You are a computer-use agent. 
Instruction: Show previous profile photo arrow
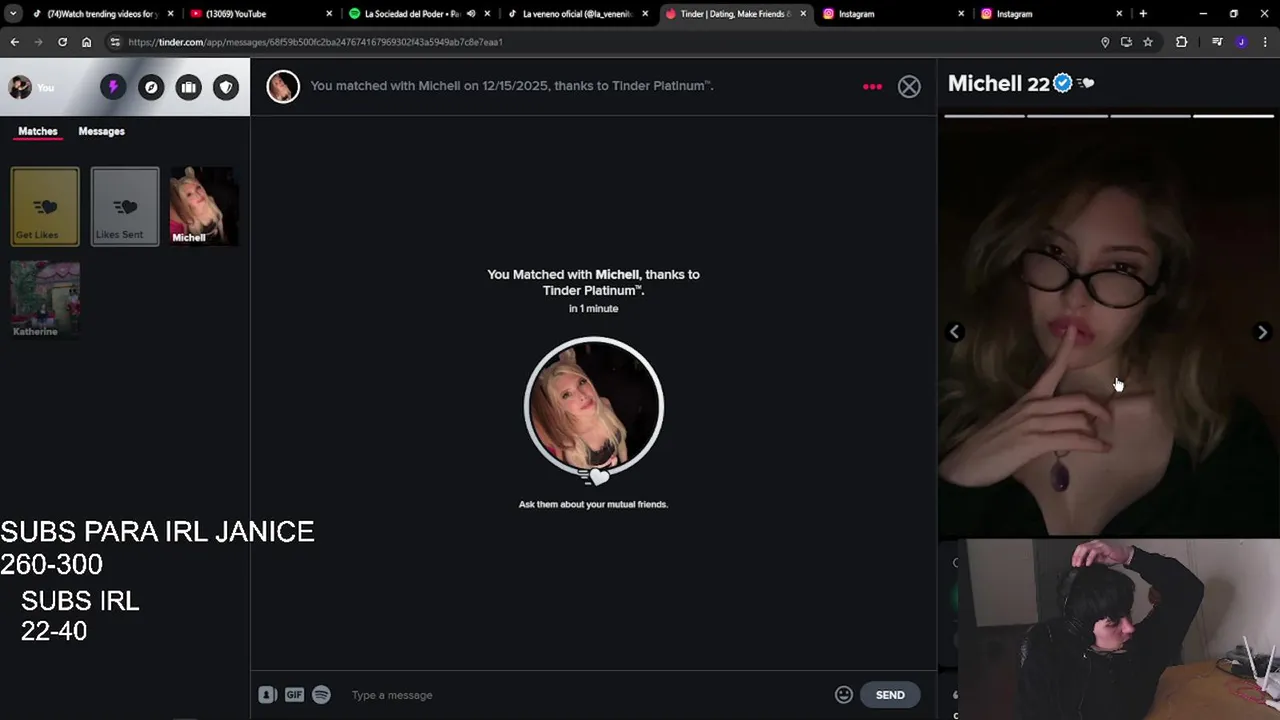coord(955,332)
